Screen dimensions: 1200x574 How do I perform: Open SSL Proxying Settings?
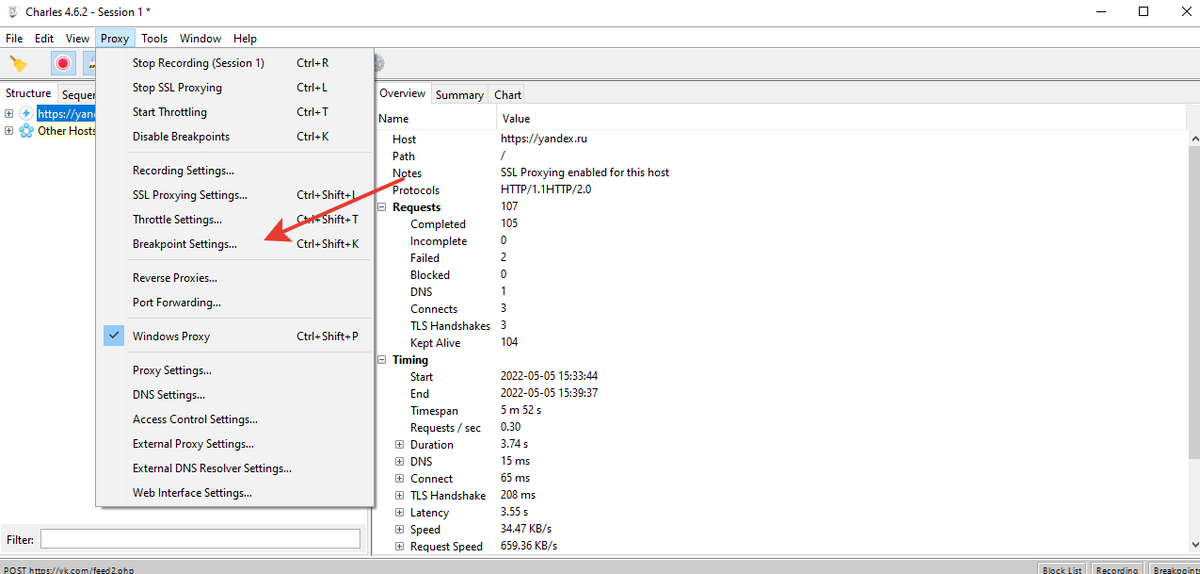235,196
